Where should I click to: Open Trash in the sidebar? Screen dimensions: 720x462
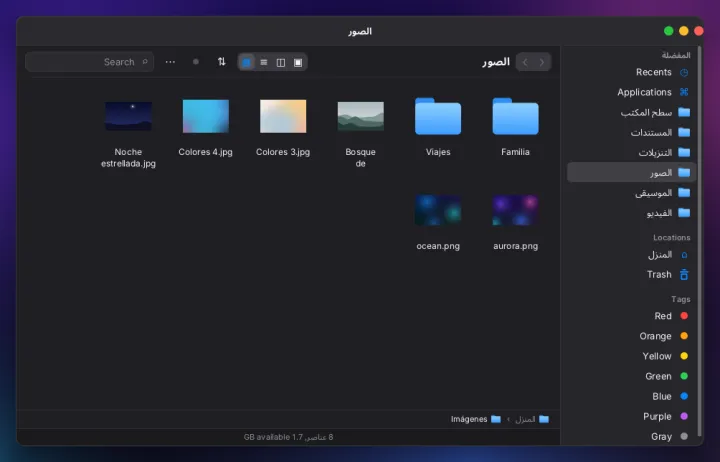tap(632, 275)
